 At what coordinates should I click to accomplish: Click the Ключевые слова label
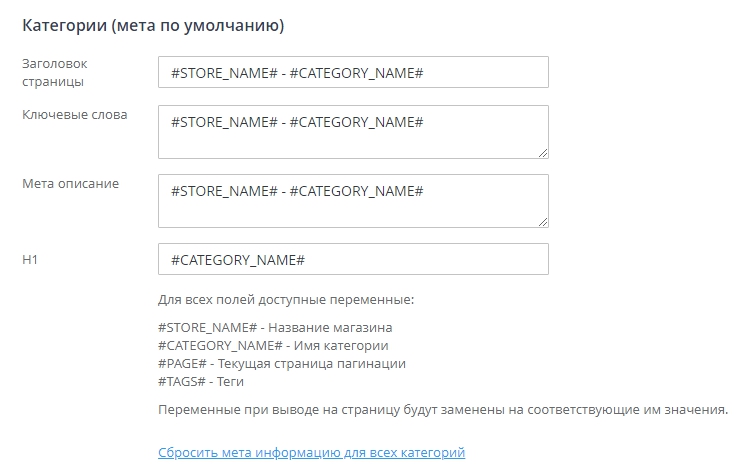[75, 115]
